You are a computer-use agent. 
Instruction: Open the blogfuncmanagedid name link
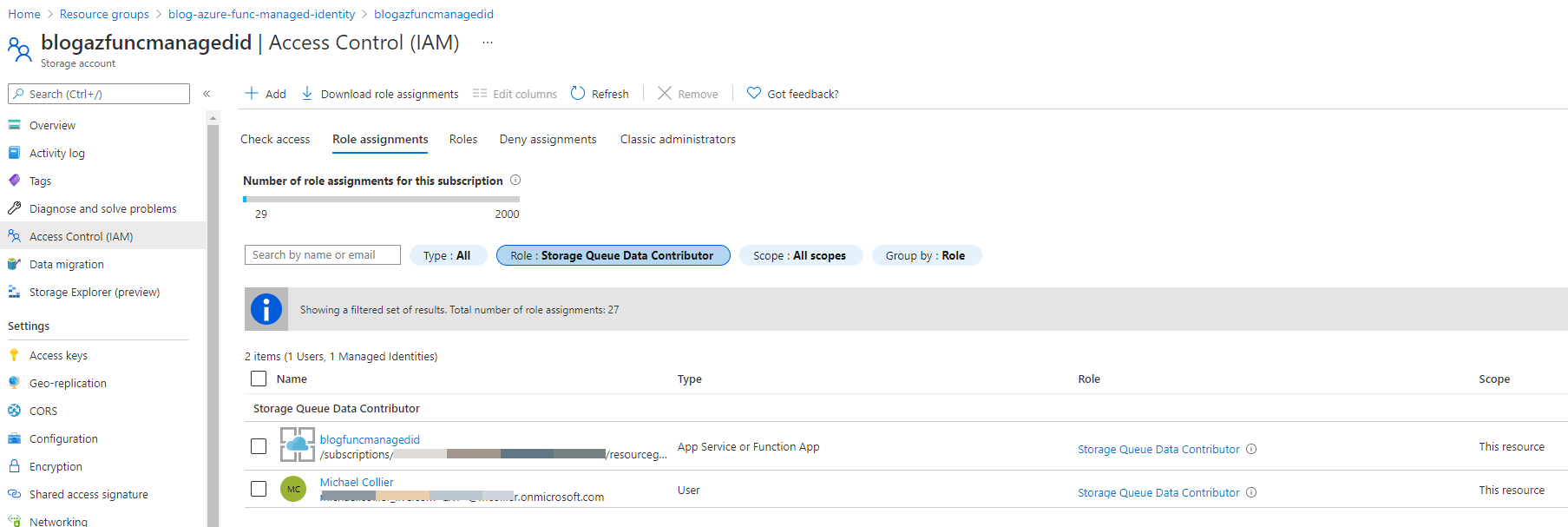[x=370, y=439]
